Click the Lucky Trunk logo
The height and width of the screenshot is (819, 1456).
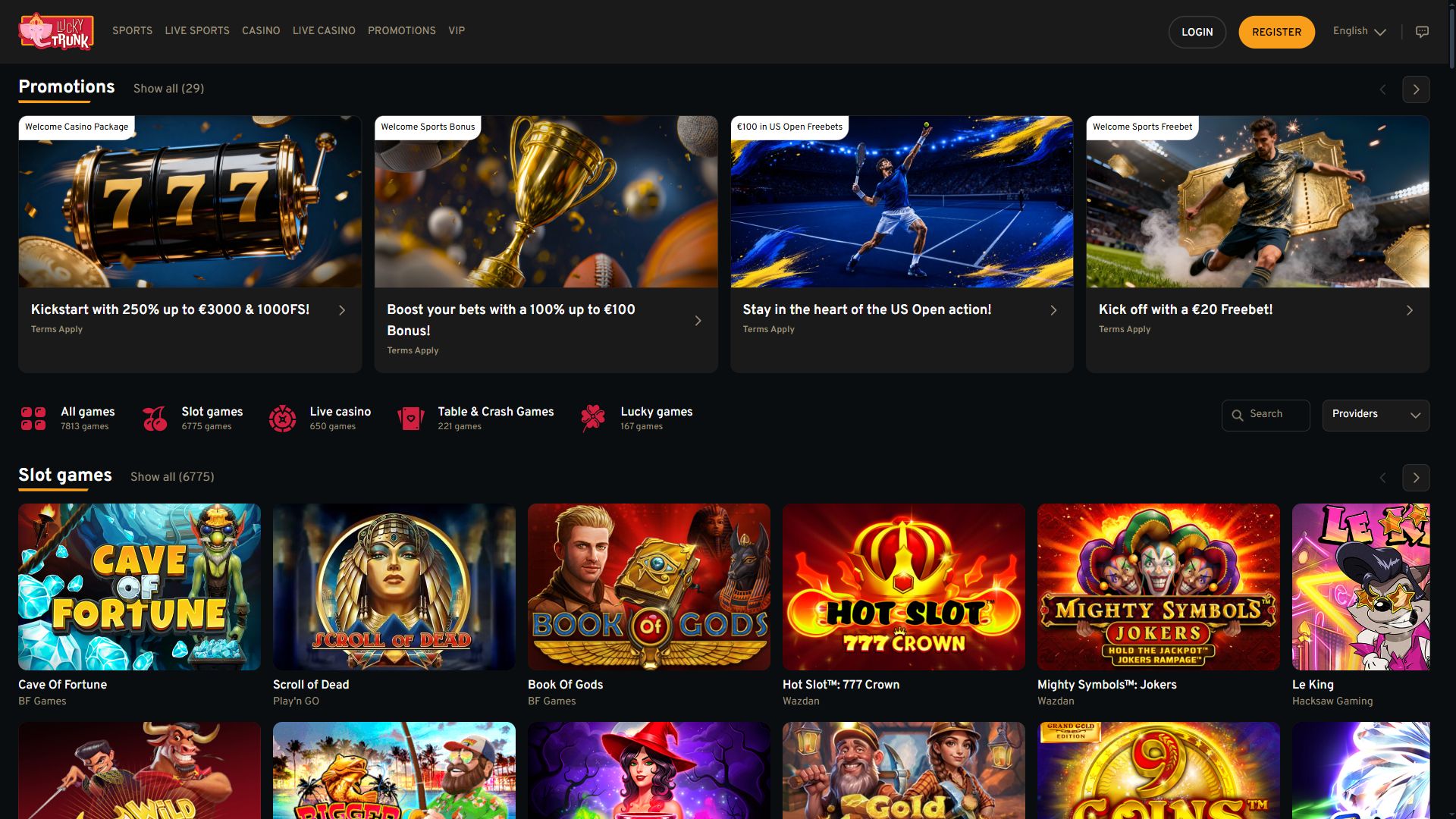click(x=56, y=32)
